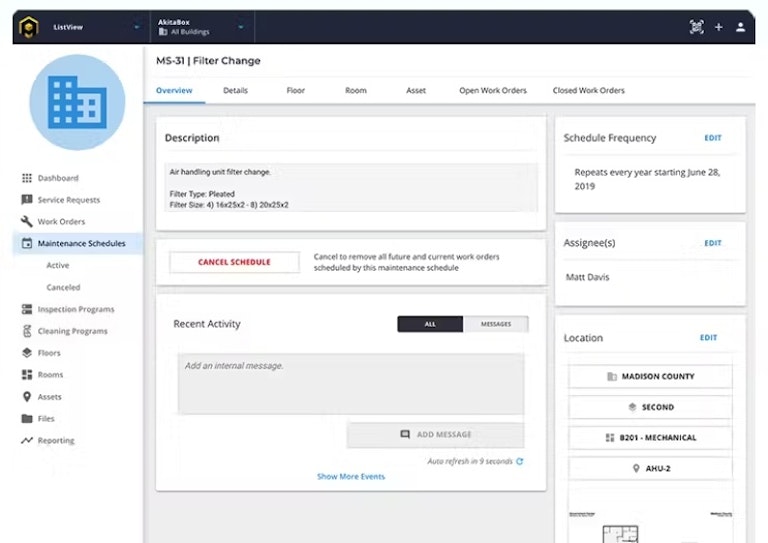Open Cleaning Programs in sidebar
768x543 pixels.
pos(72,331)
